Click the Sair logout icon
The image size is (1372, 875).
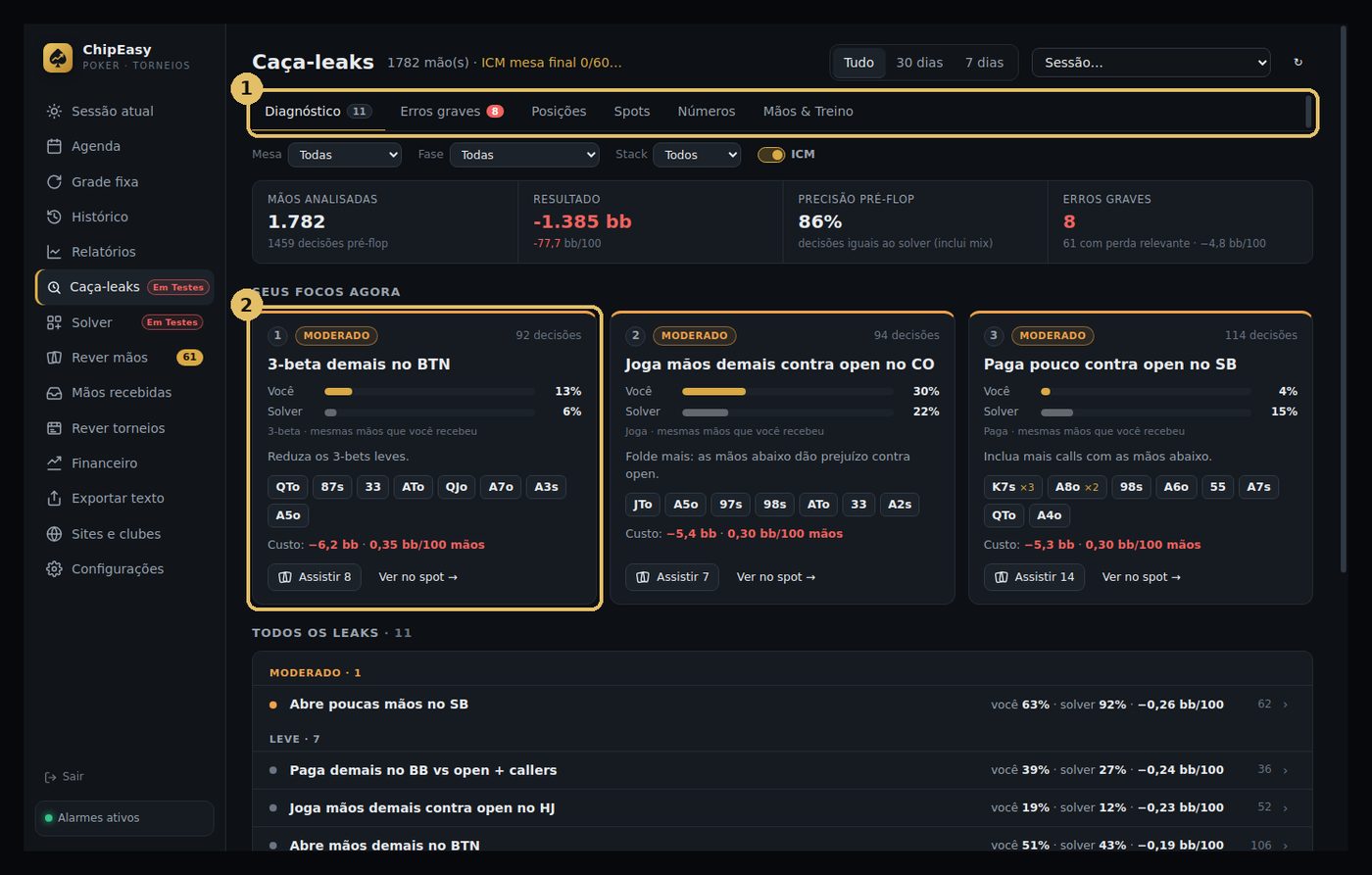(50, 777)
